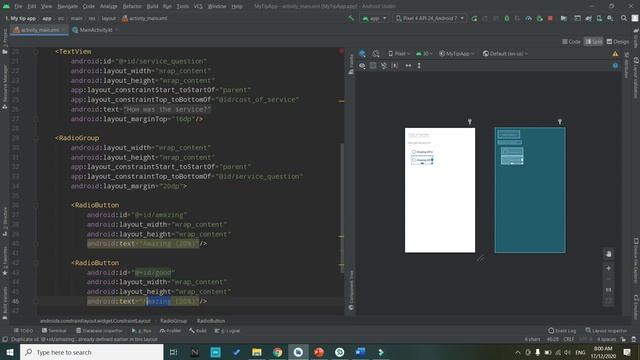Screen dimensions: 640x360
Task: Click the Zoom to Fit 1:1 icon
Action: pyautogui.click(x=609, y=290)
